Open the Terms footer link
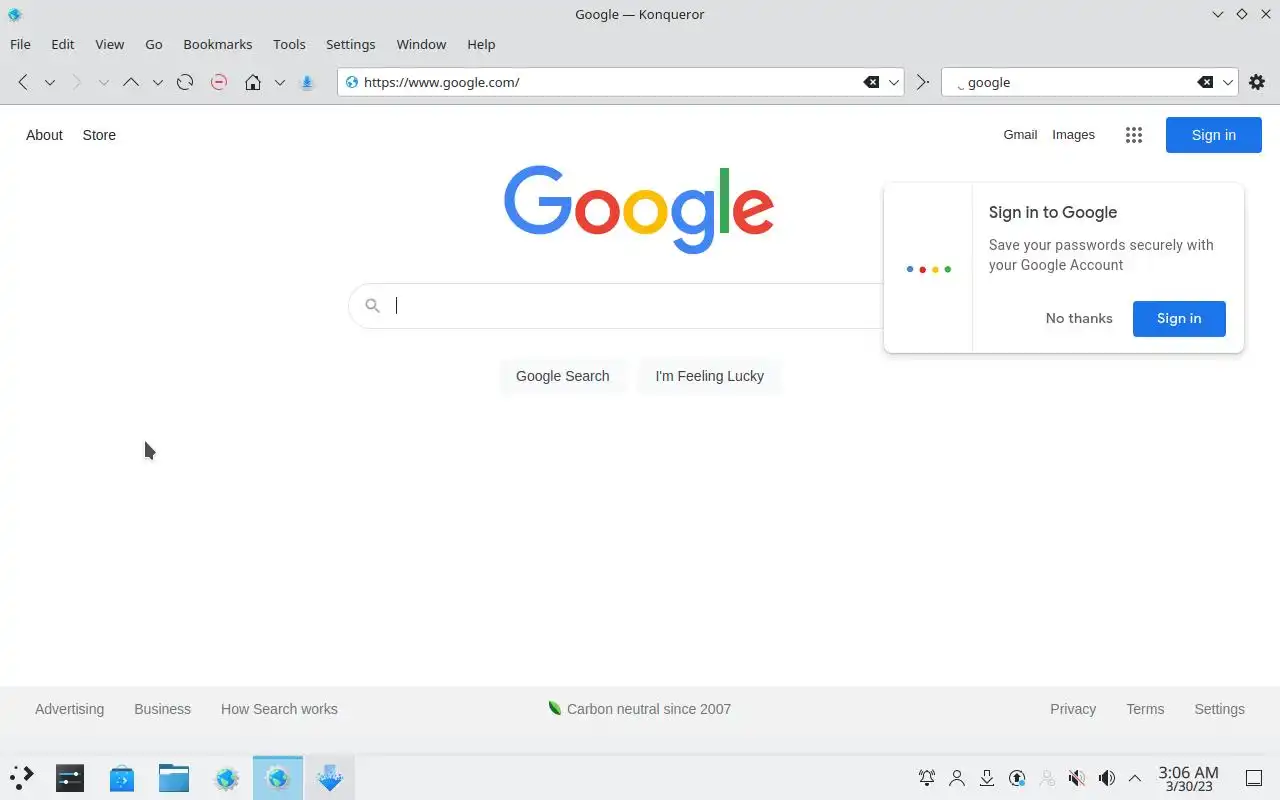This screenshot has width=1280, height=800. pyautogui.click(x=1145, y=709)
